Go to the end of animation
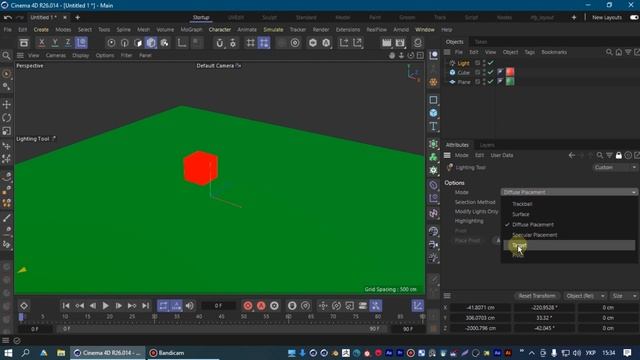The width and height of the screenshot is (640, 360). [145, 306]
